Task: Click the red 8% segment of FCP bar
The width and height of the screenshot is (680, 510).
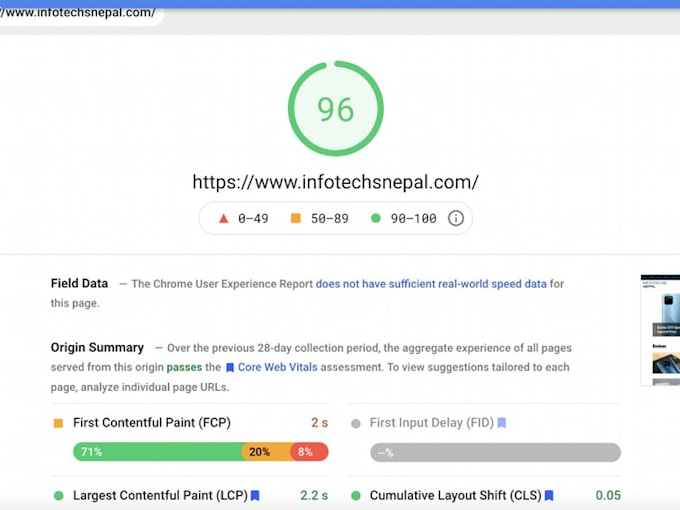Action: pyautogui.click(x=309, y=451)
